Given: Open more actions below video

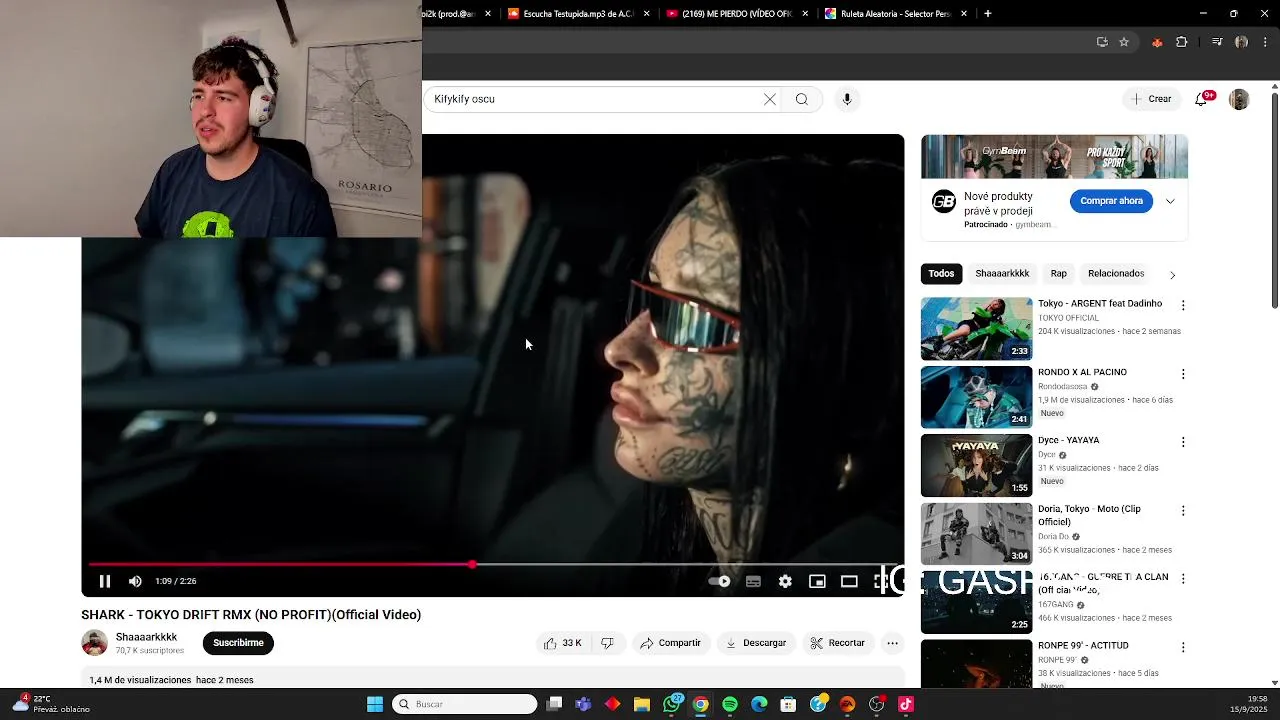Looking at the screenshot, I should coord(893,643).
